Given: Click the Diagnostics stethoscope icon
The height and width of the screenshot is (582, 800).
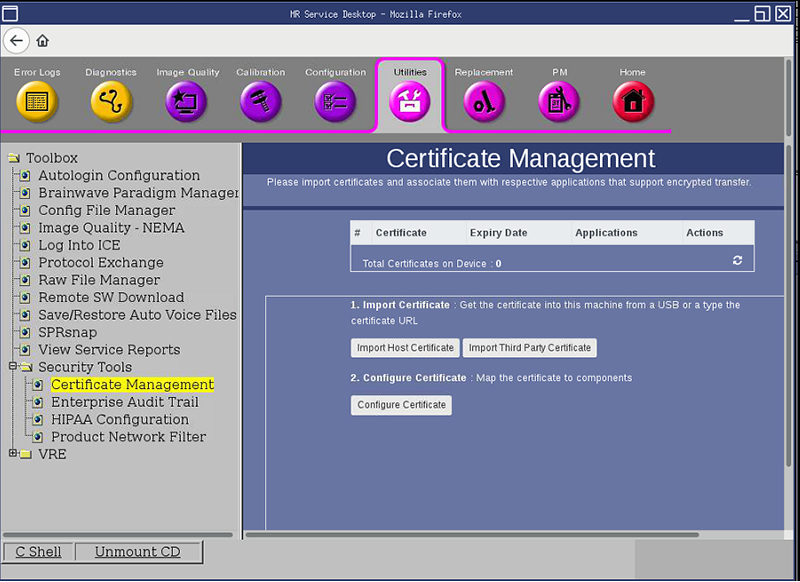Looking at the screenshot, I should [x=111, y=101].
